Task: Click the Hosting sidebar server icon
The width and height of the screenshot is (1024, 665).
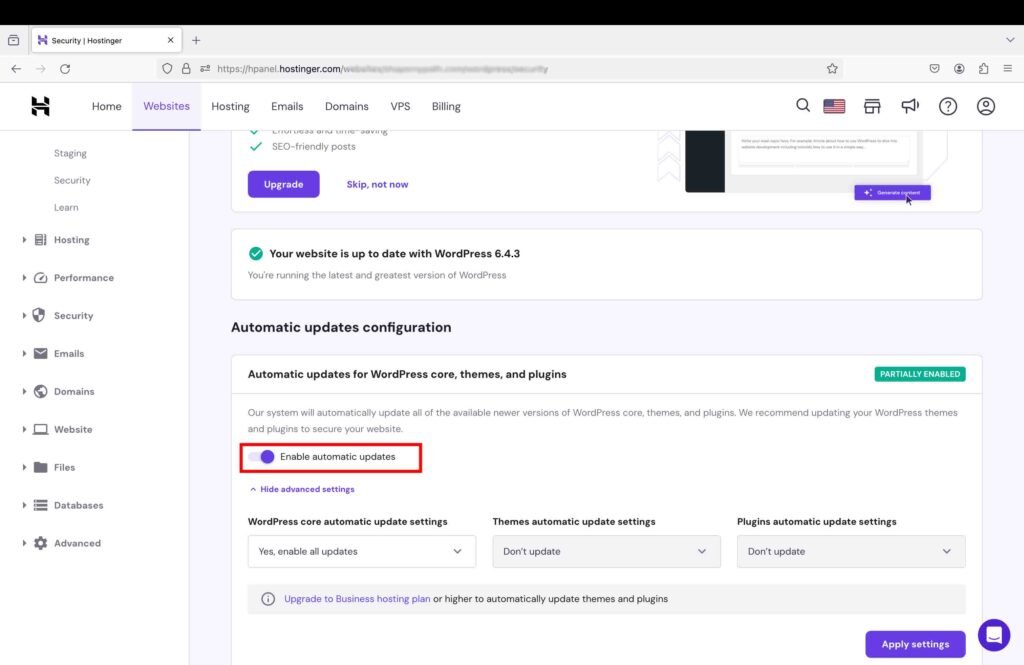Action: tap(40, 240)
